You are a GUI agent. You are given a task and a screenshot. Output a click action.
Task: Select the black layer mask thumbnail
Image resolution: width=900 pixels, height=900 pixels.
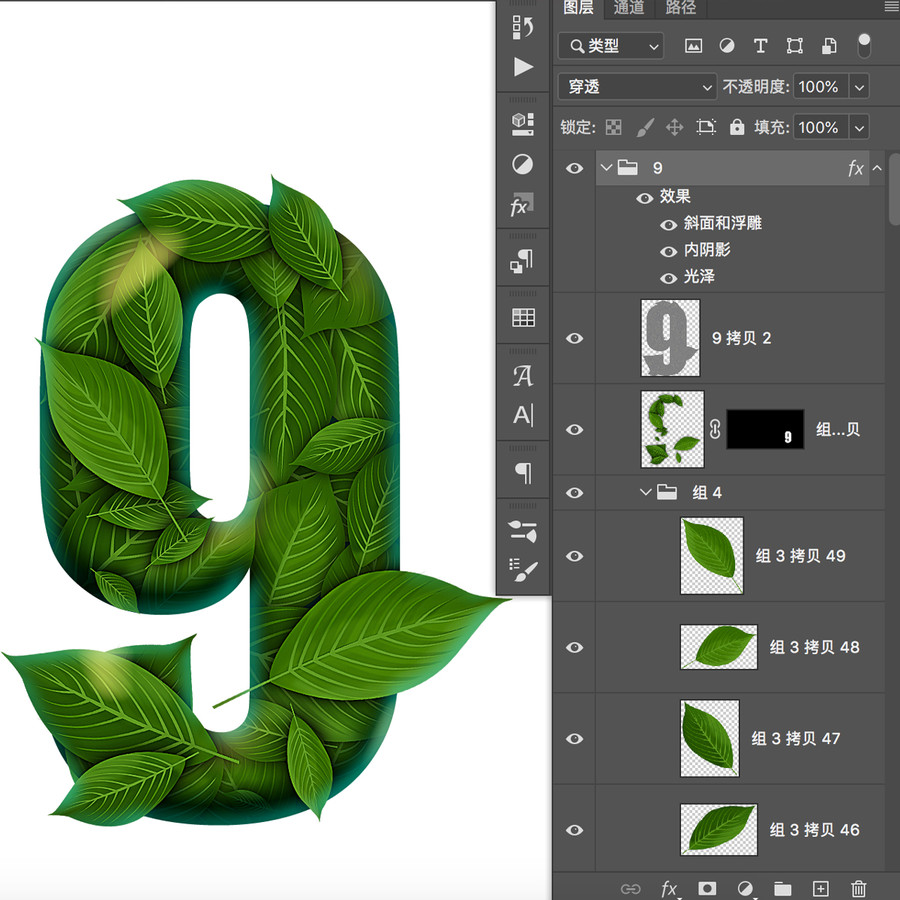765,429
